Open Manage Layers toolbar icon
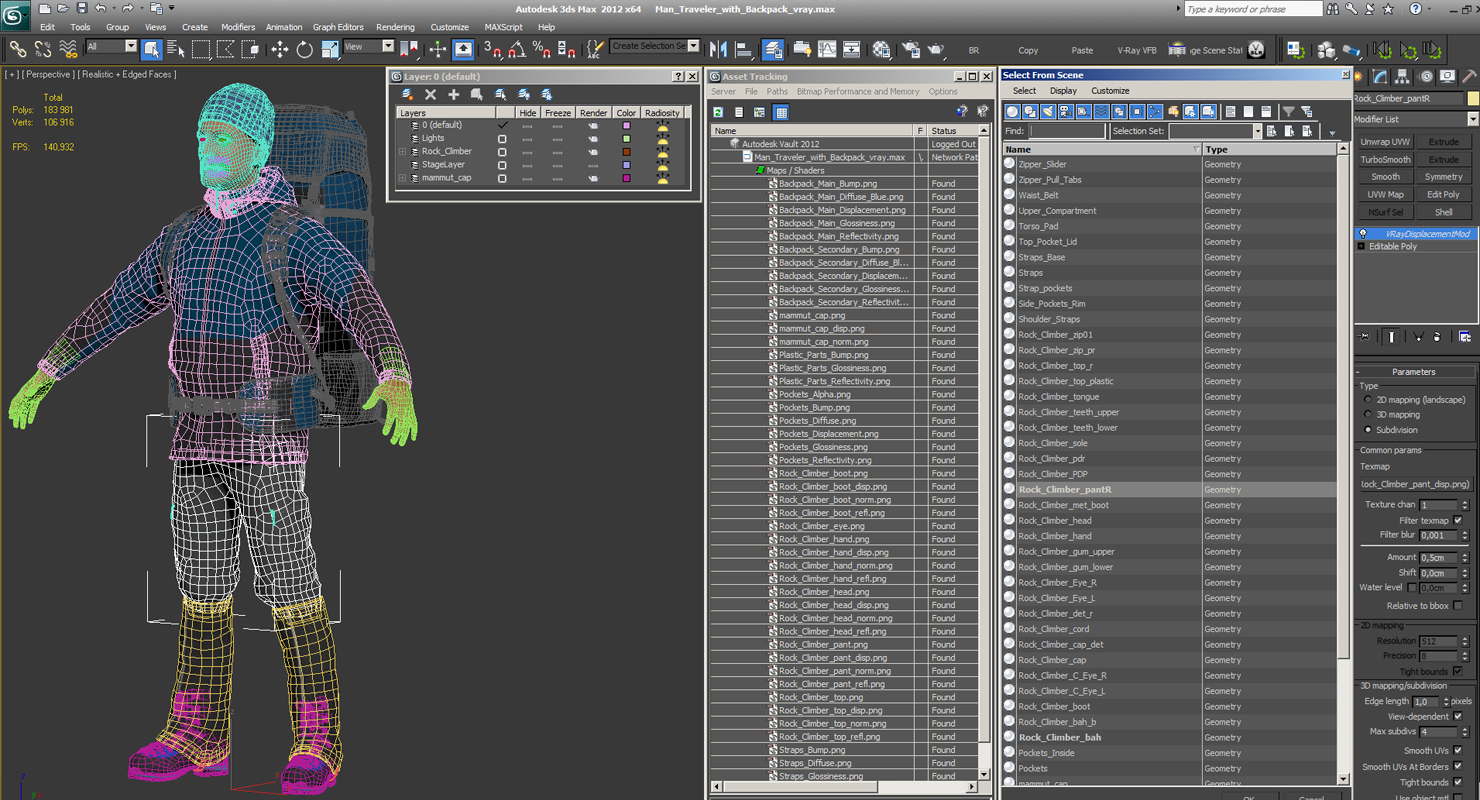 click(773, 49)
